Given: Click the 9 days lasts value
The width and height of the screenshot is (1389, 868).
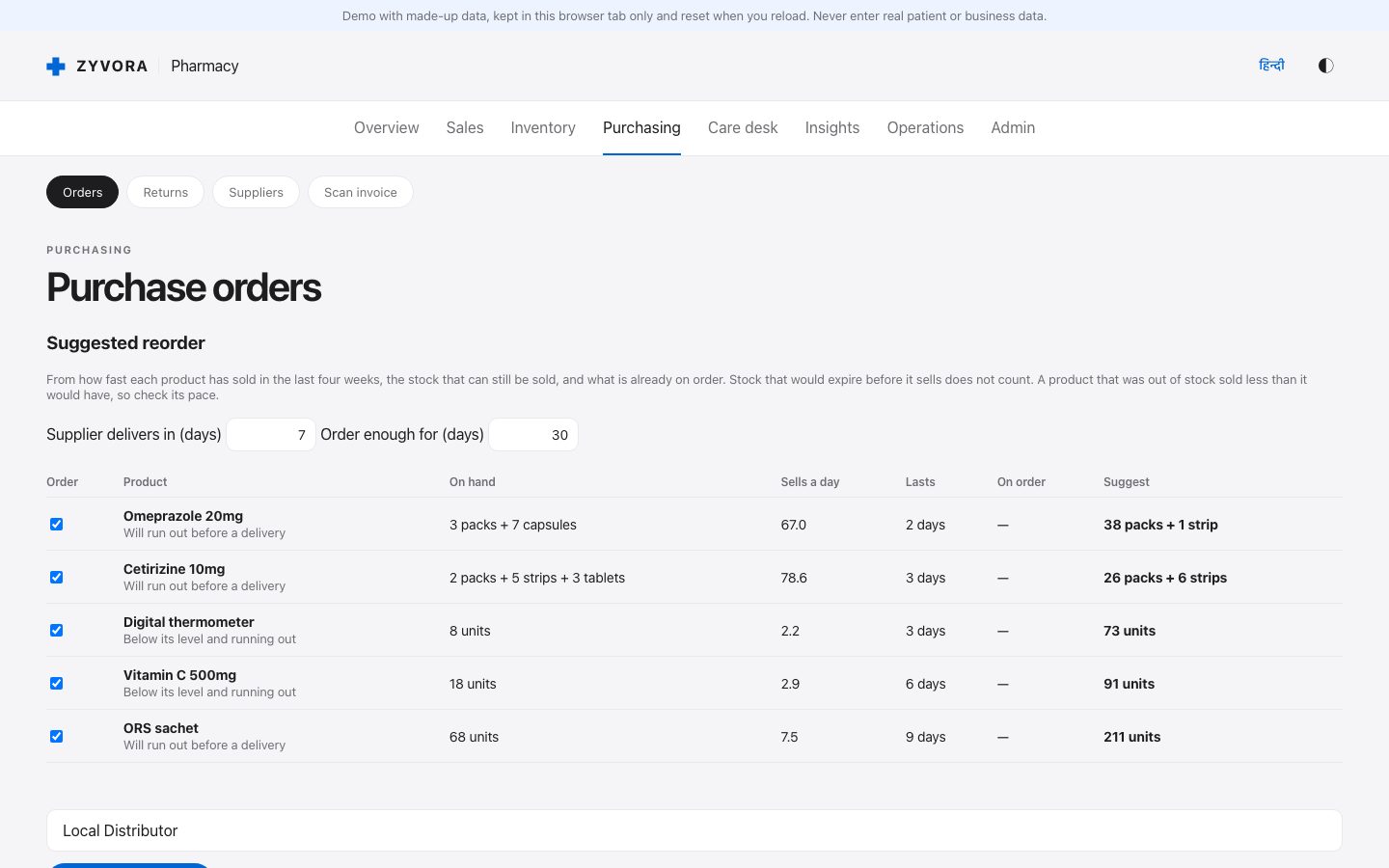Looking at the screenshot, I should point(925,737).
